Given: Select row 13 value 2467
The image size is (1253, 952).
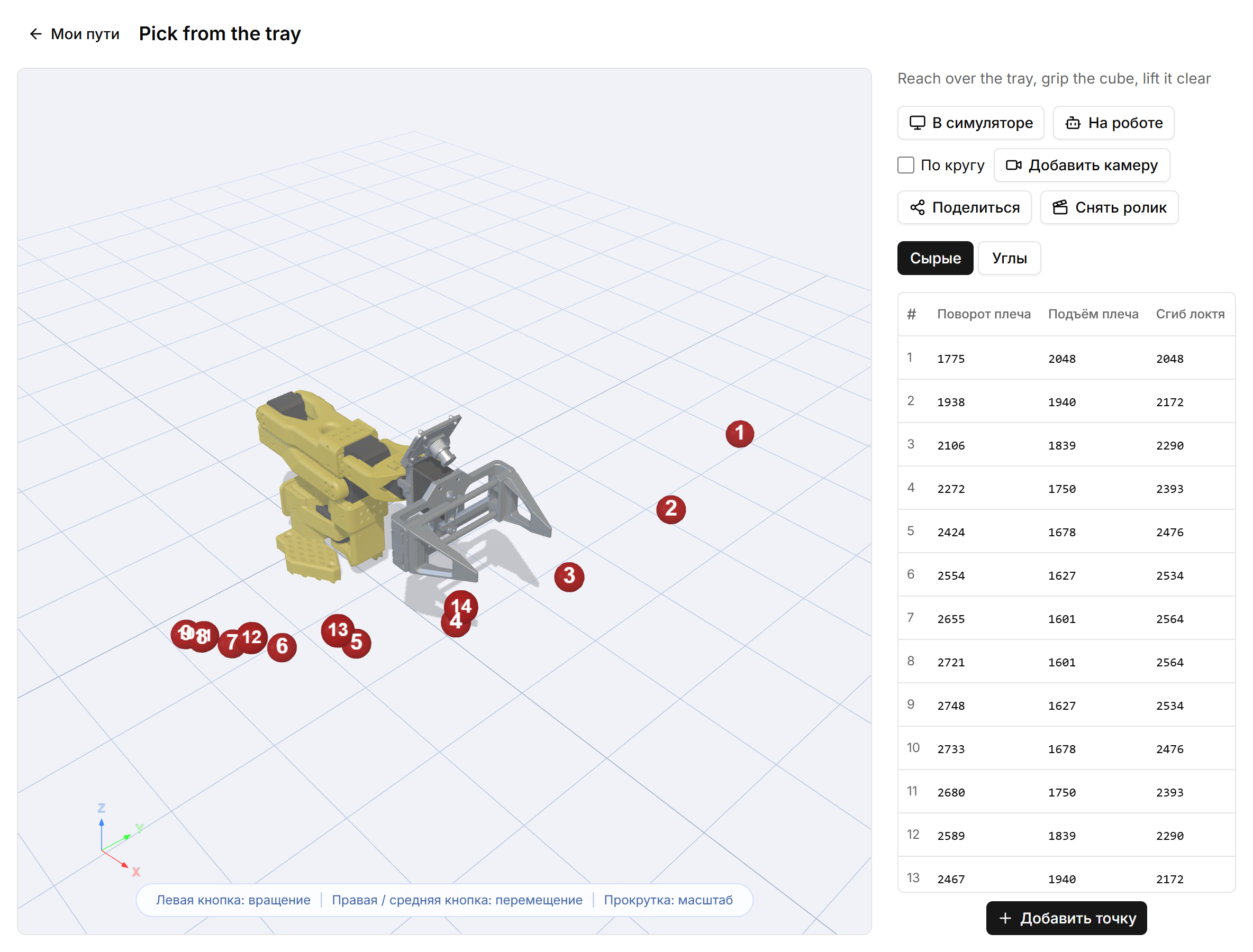Looking at the screenshot, I should click(950, 879).
